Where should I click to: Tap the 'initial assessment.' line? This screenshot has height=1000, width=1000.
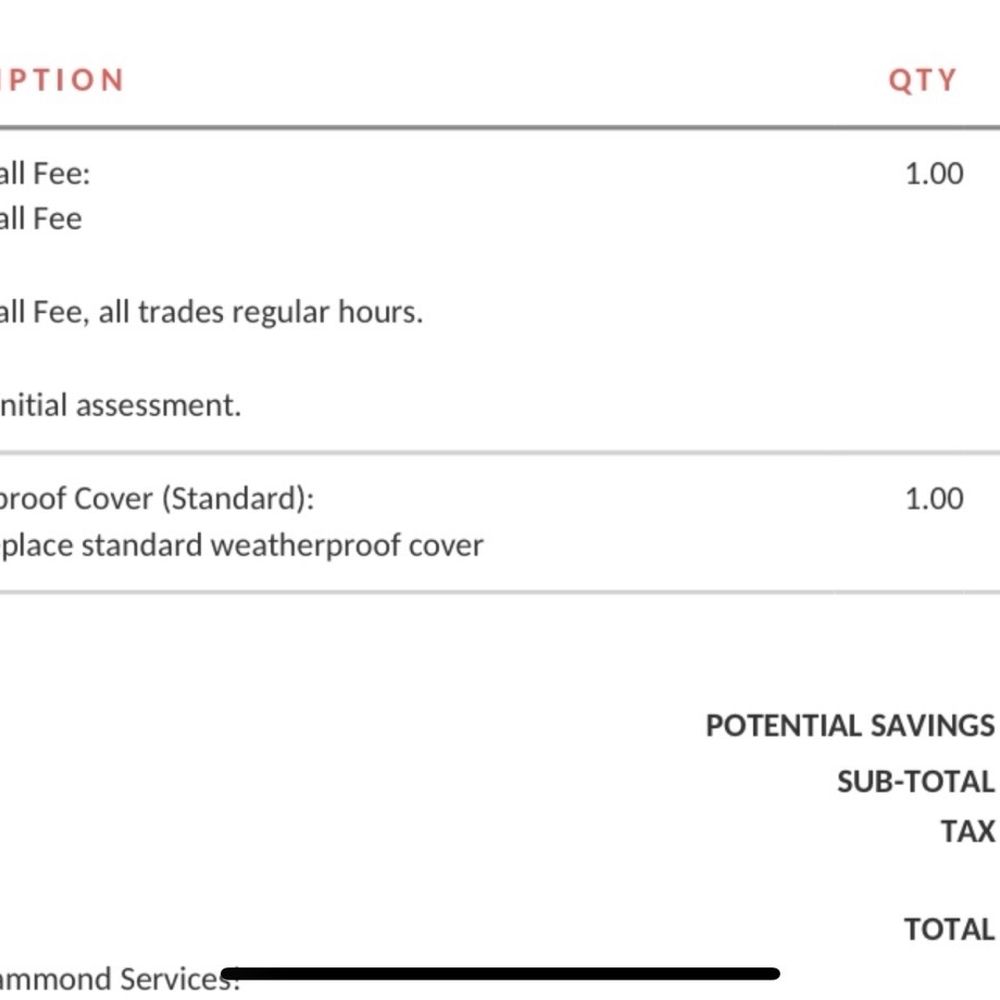point(121,405)
